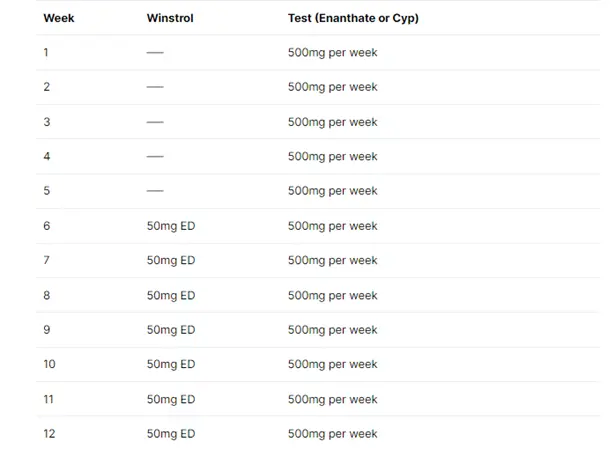Screen dimensions: 615x464
Task: Click the Winstrol dash in week 2
Action: [x=155, y=87]
